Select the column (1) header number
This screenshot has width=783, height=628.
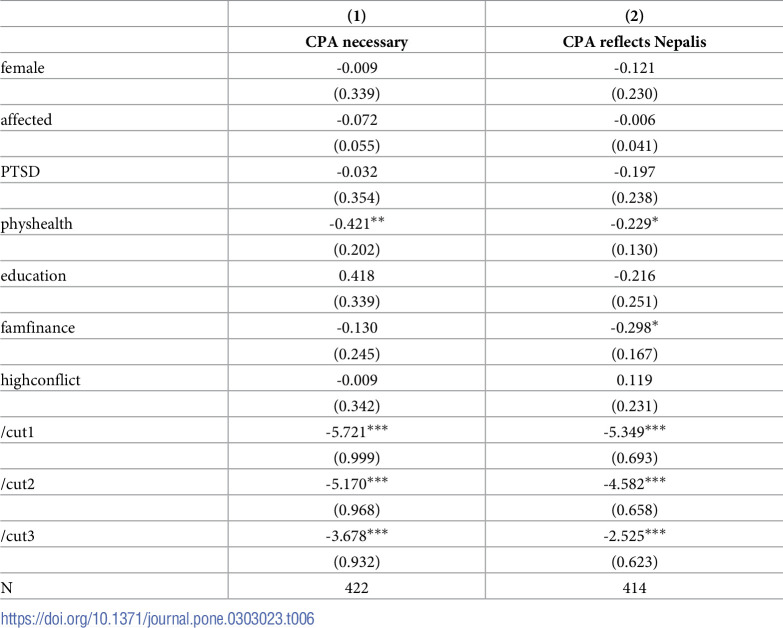tap(357, 15)
